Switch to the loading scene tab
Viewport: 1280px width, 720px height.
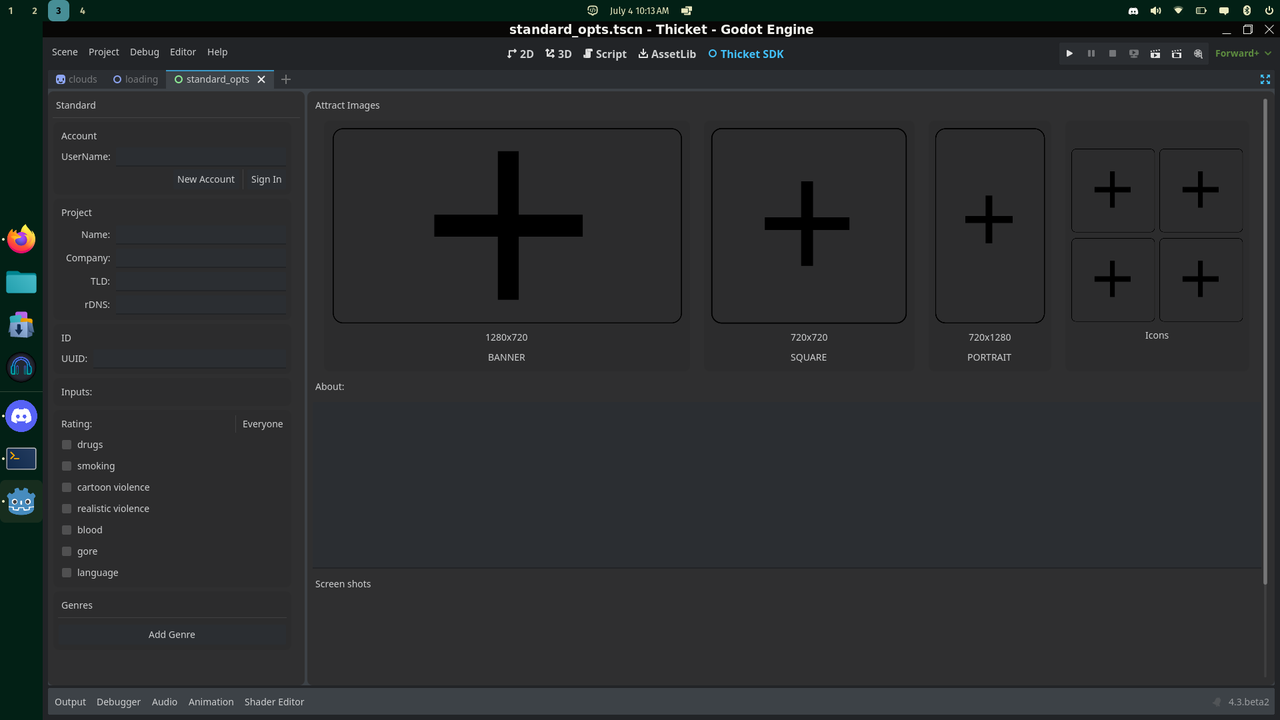pyautogui.click(x=135, y=79)
